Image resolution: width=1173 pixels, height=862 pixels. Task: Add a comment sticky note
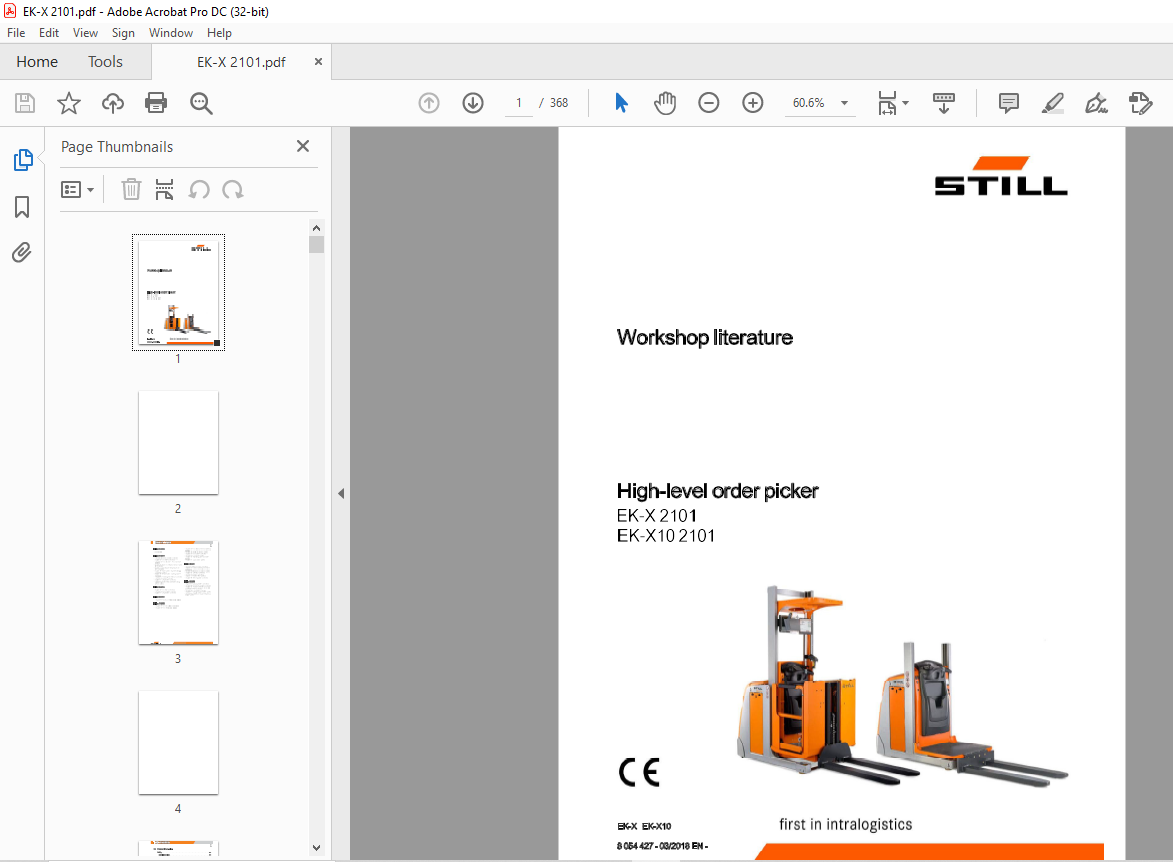click(1008, 103)
